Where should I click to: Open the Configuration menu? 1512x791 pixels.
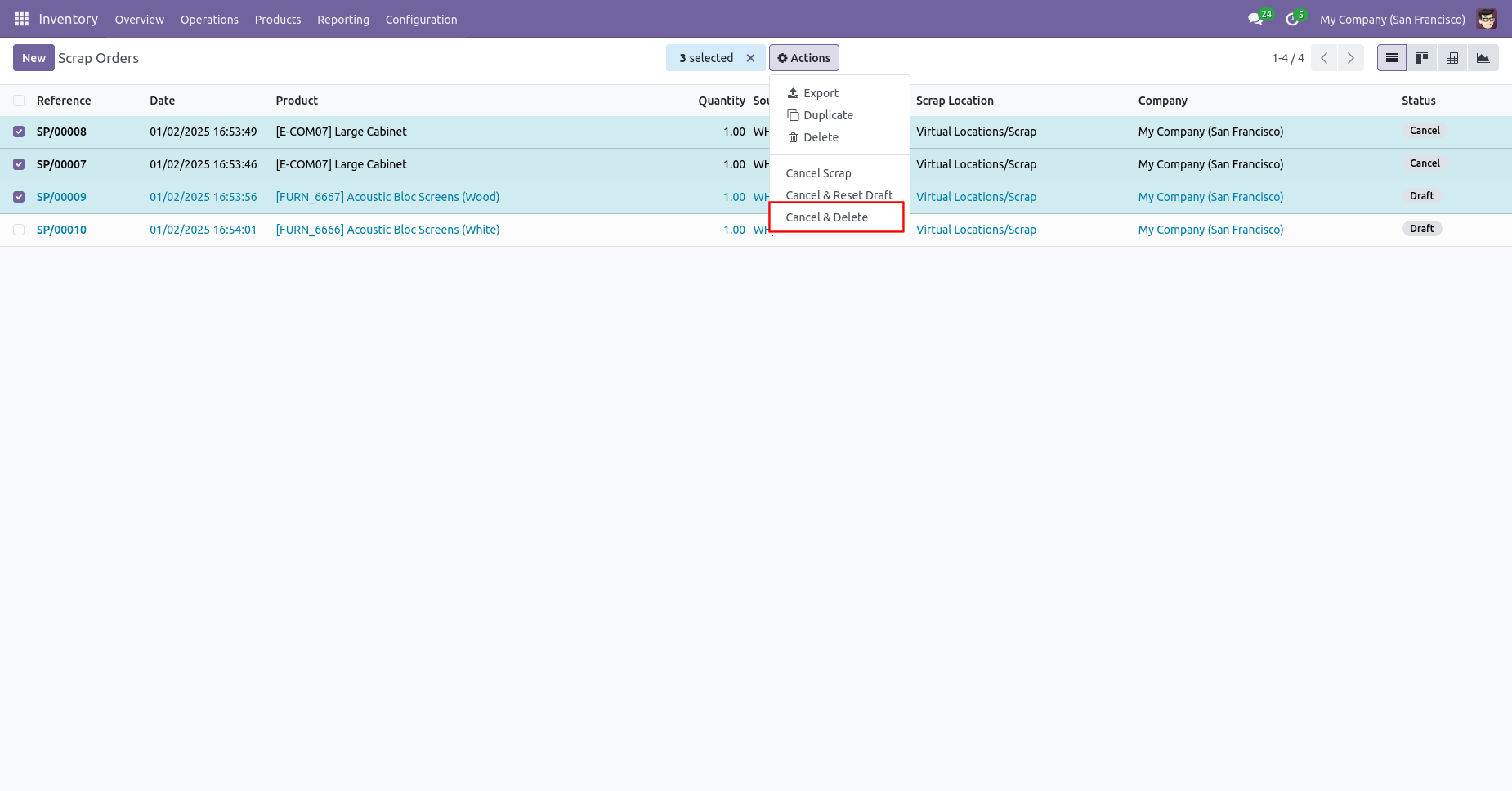pos(421,20)
